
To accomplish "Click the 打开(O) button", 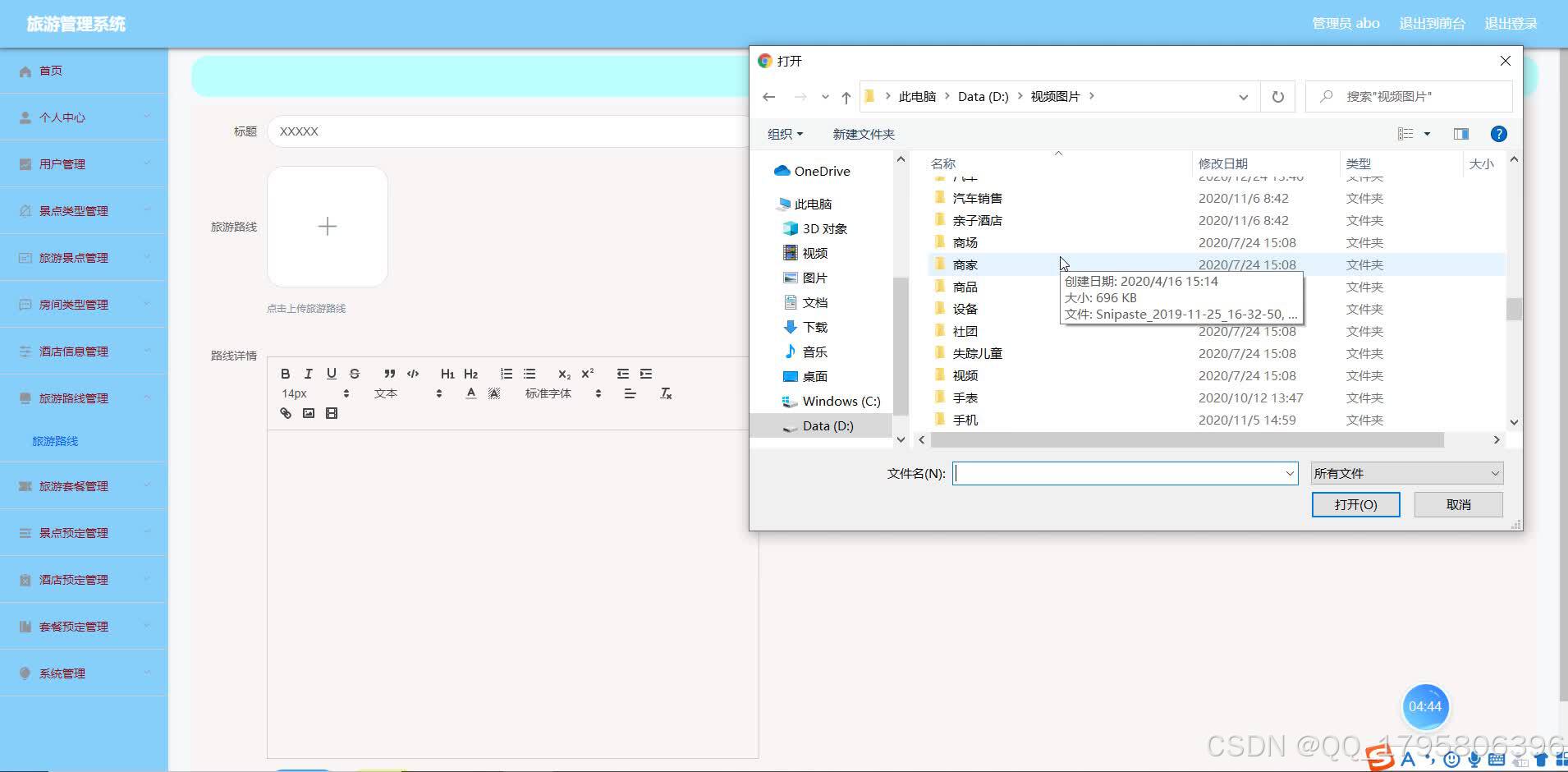I will point(1355,504).
